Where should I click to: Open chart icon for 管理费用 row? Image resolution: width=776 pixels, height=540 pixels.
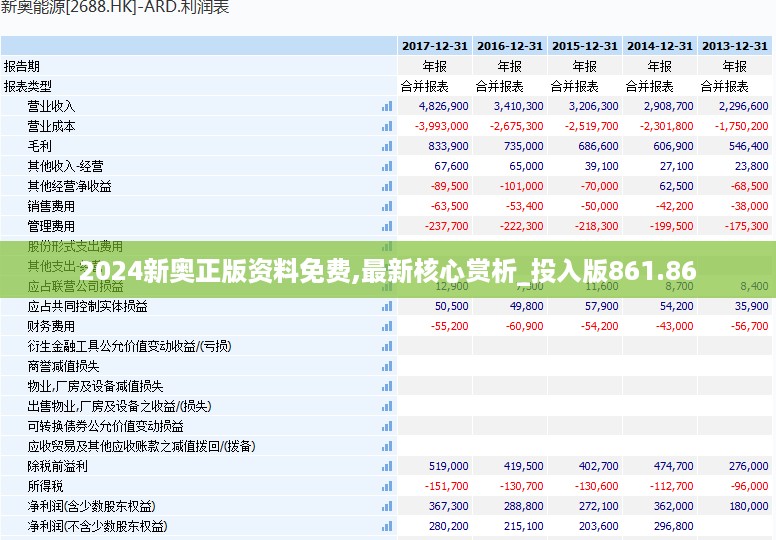click(387, 226)
